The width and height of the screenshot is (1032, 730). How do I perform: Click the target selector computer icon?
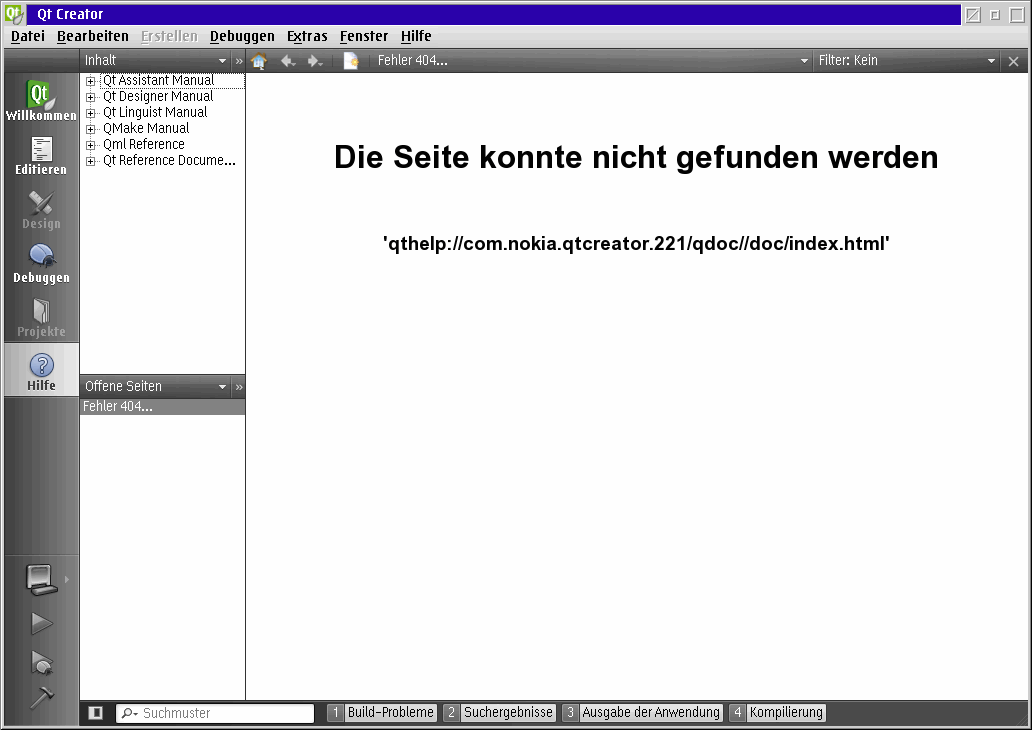[41, 579]
